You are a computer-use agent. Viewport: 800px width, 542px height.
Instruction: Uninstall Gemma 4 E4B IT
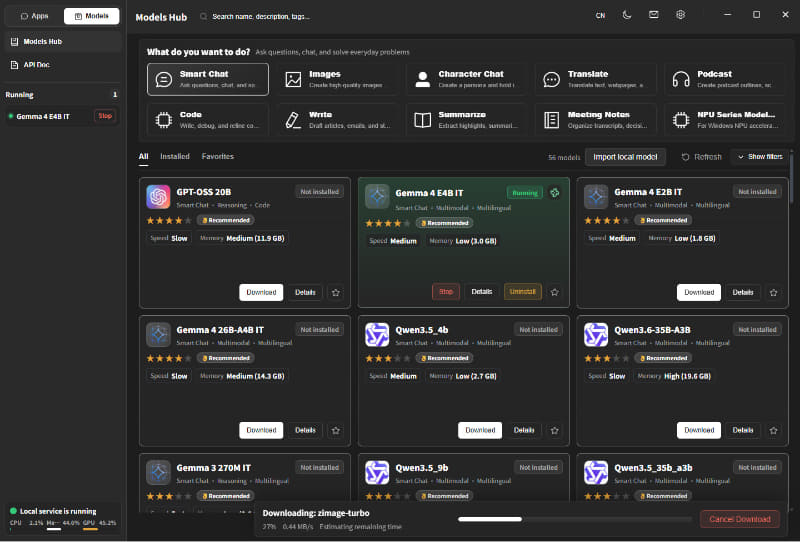pos(522,291)
